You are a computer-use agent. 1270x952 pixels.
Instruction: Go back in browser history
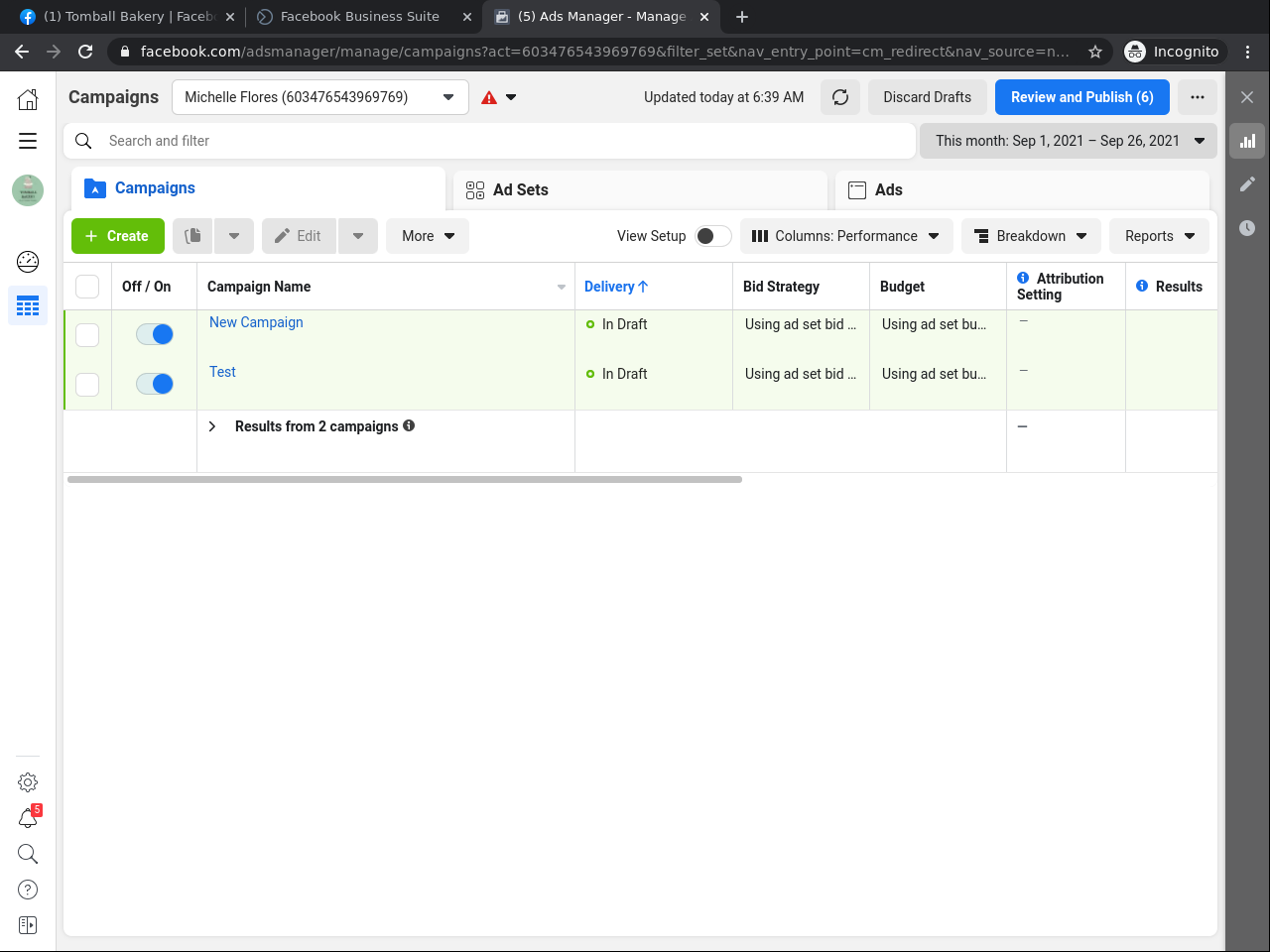(x=22, y=52)
